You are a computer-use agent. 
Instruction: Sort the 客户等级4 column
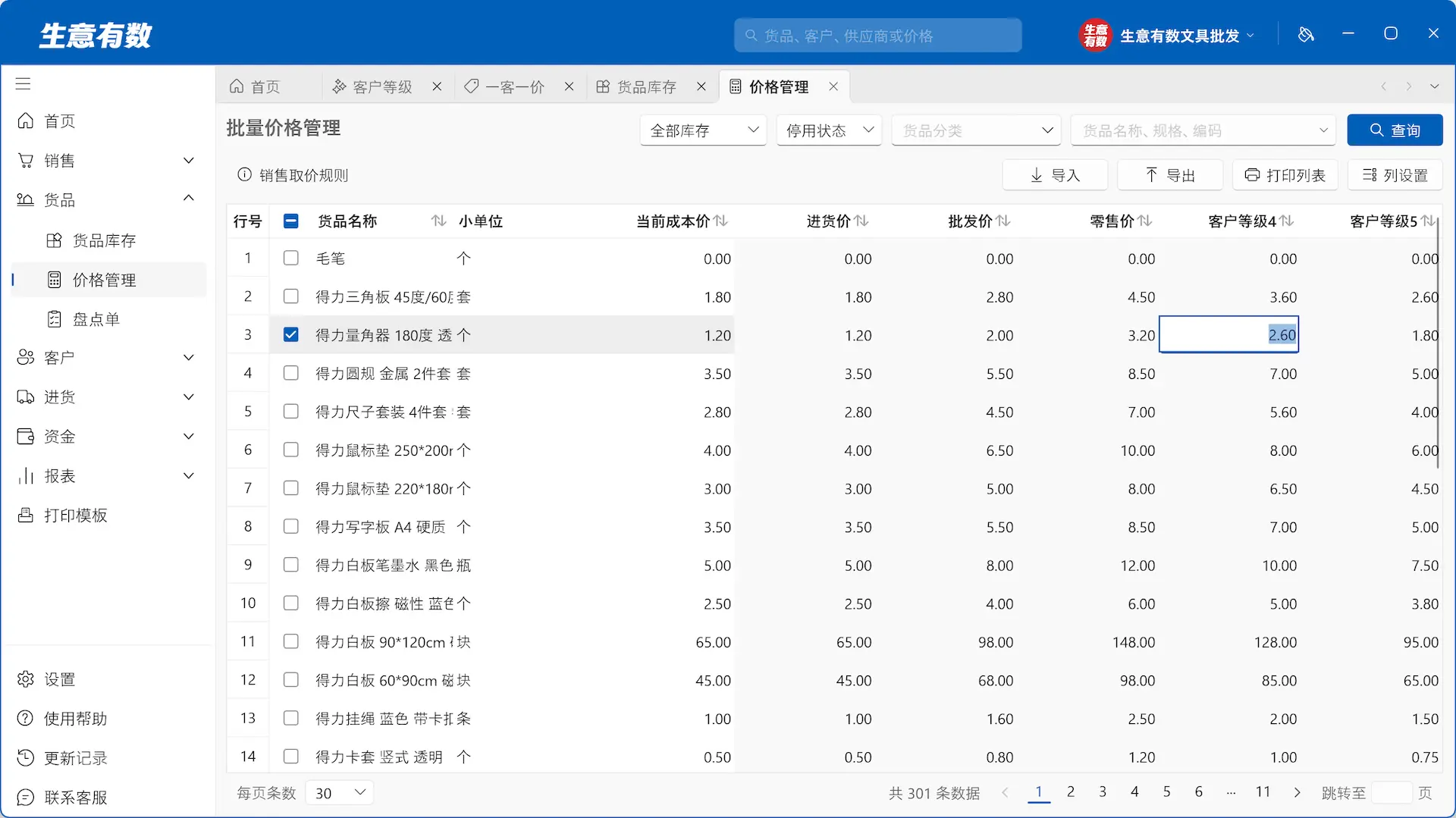[x=1287, y=221]
